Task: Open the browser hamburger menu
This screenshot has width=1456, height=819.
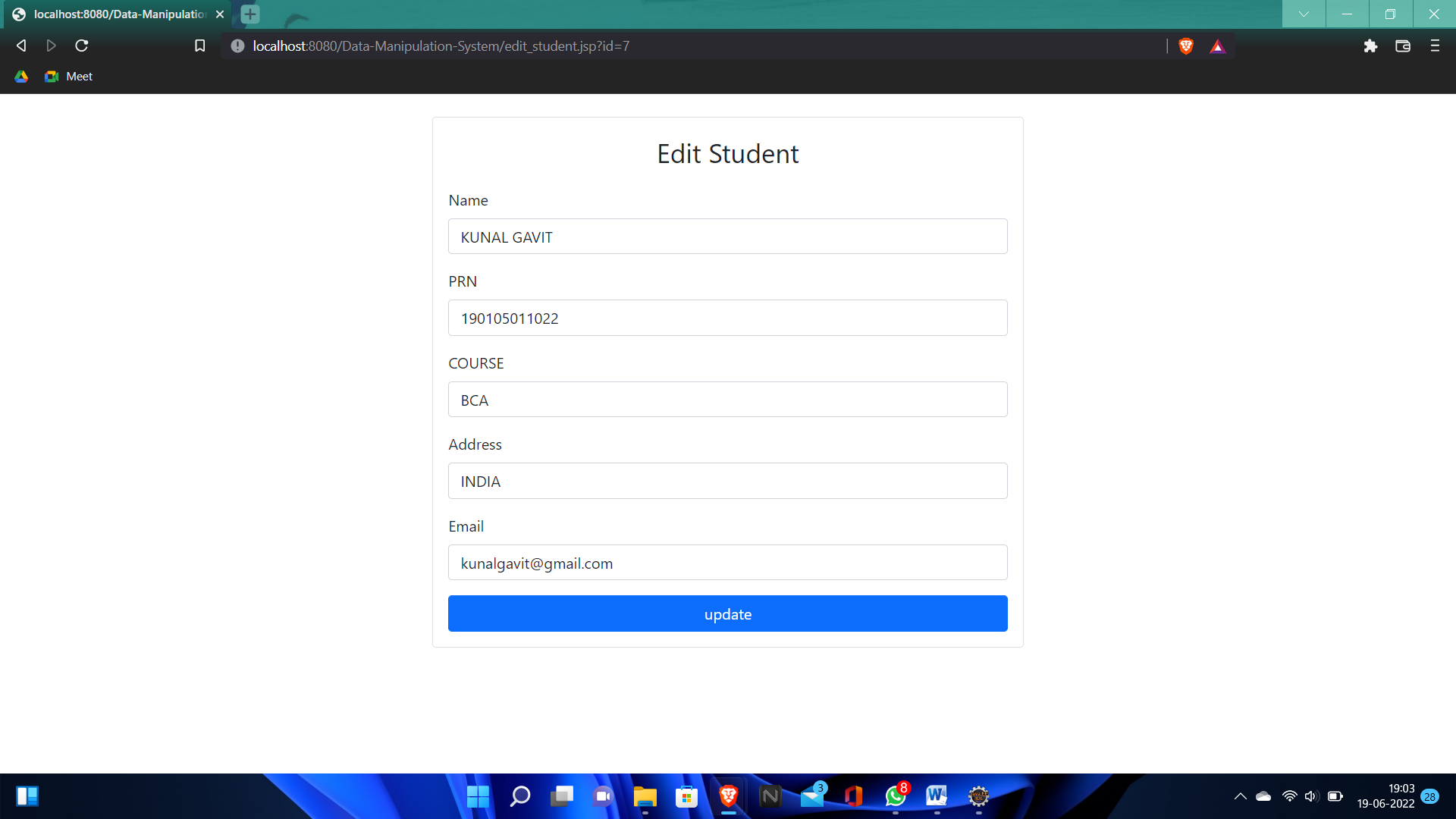Action: tap(1435, 46)
